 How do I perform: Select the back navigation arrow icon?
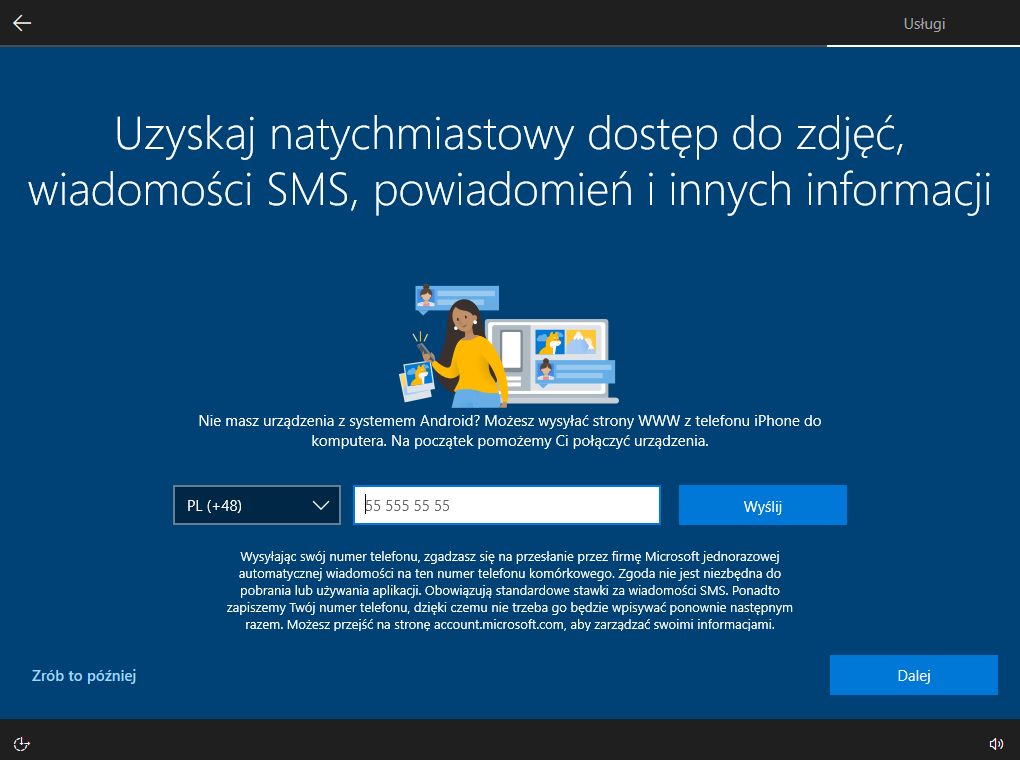pos(21,22)
